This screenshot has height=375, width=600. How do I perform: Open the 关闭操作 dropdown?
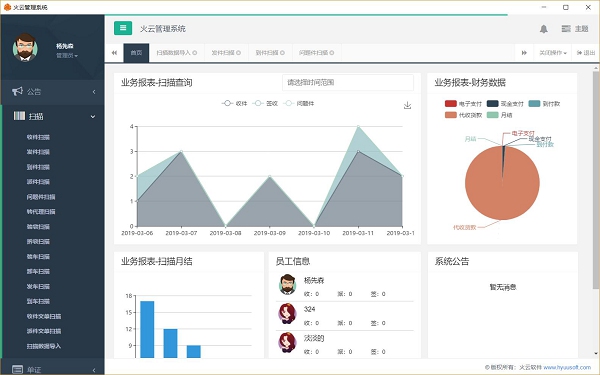tap(553, 53)
